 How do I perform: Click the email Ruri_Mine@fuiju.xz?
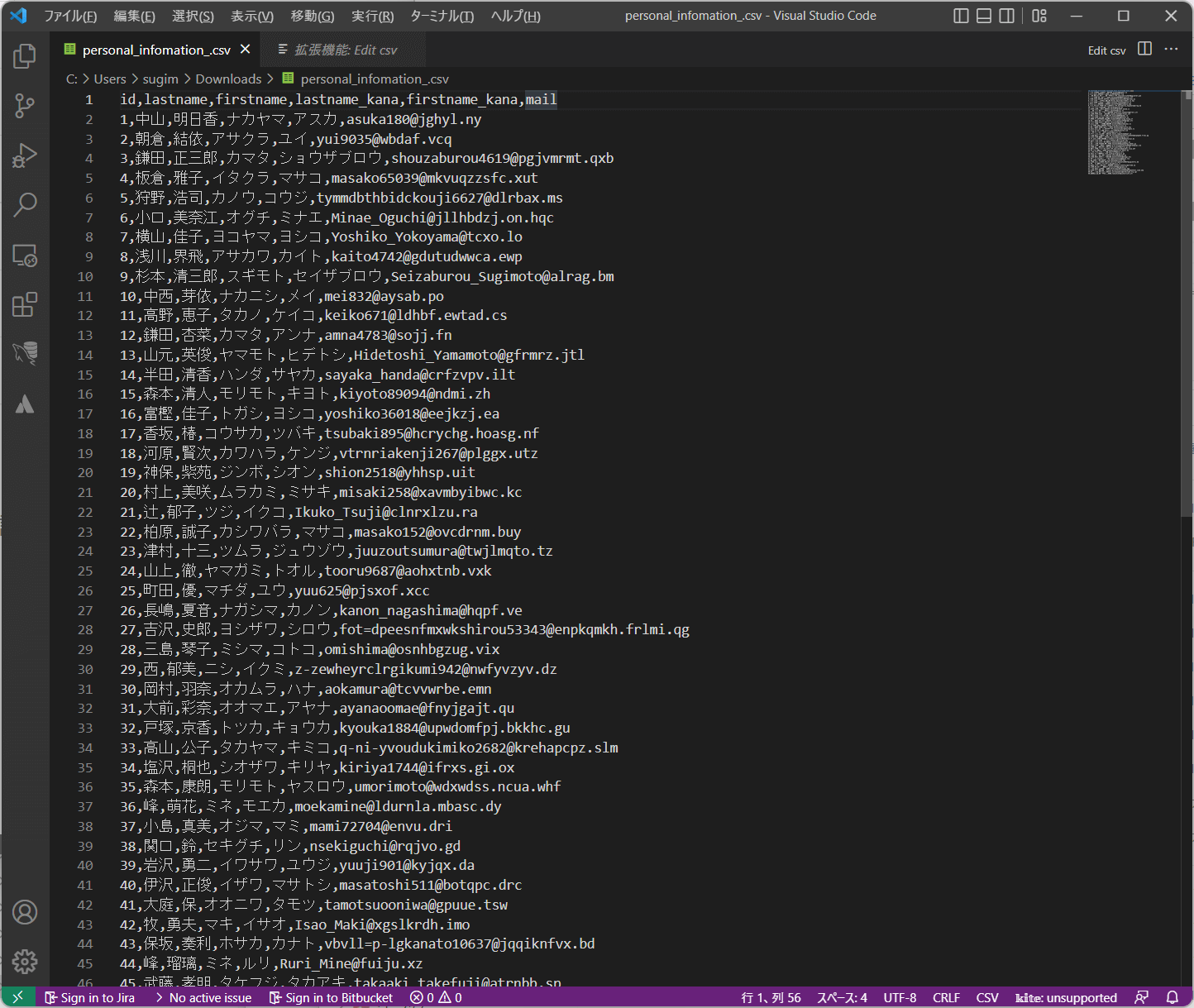pyautogui.click(x=351, y=963)
